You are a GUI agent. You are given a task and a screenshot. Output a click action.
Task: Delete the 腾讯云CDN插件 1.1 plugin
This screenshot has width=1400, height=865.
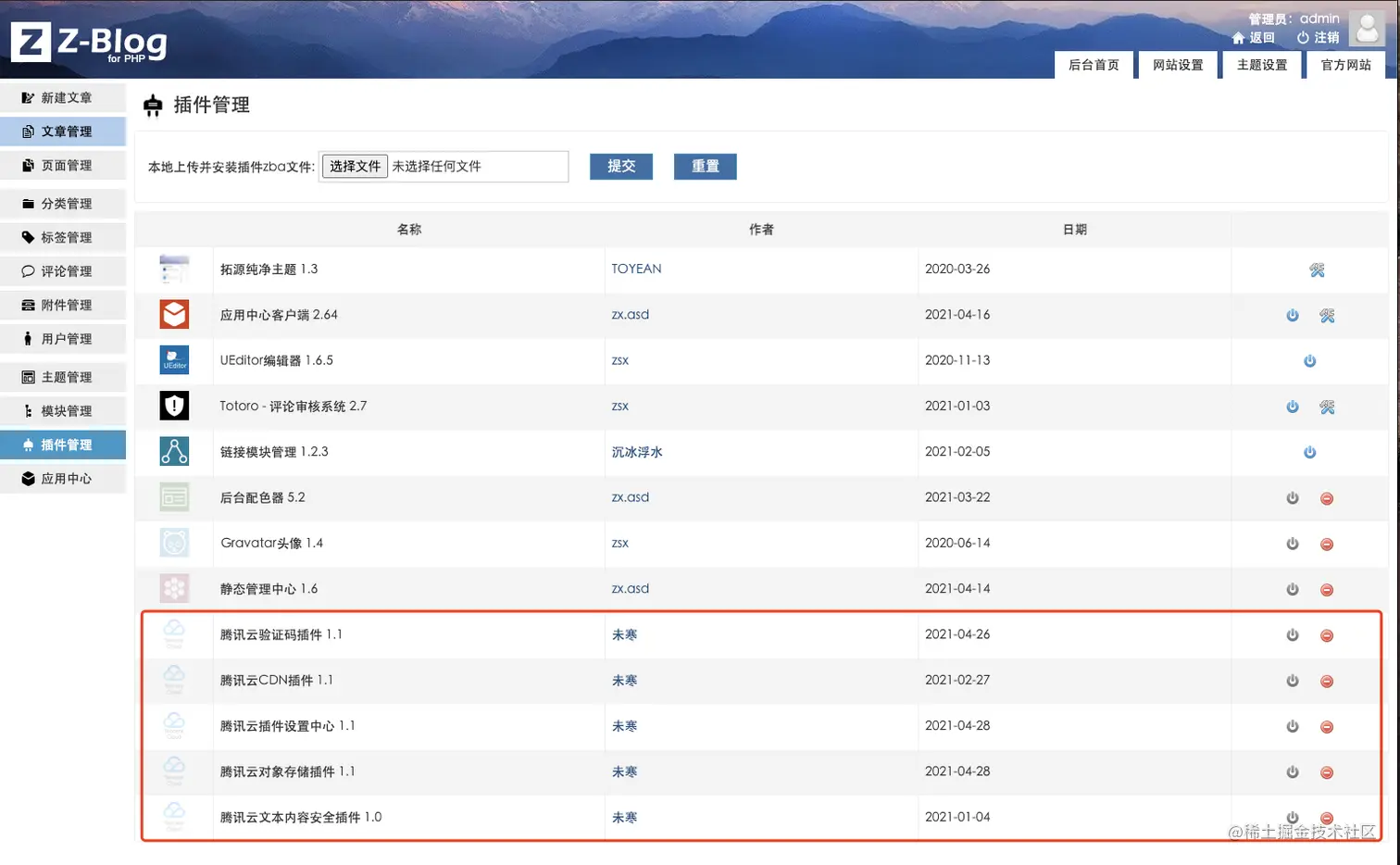click(x=1327, y=681)
